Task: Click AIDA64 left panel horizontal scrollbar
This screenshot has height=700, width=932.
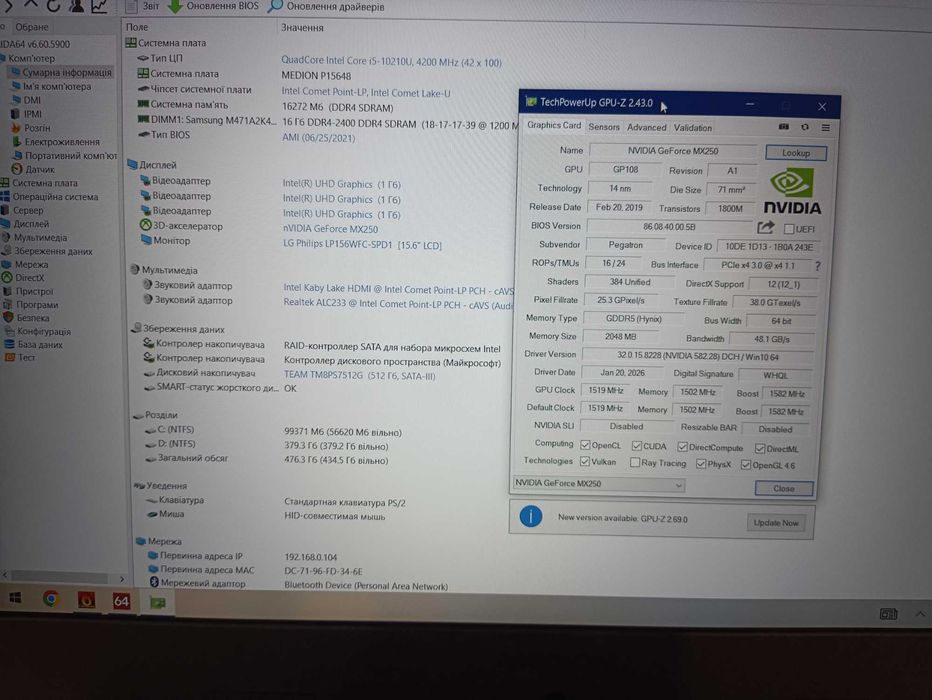Action: 59,577
